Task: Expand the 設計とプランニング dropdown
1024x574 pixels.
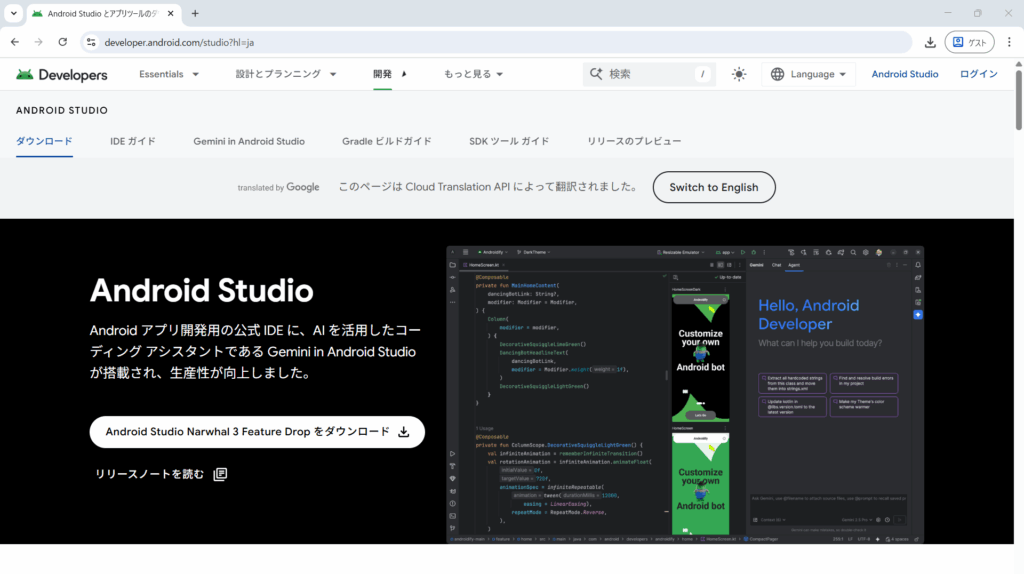Action: click(286, 74)
